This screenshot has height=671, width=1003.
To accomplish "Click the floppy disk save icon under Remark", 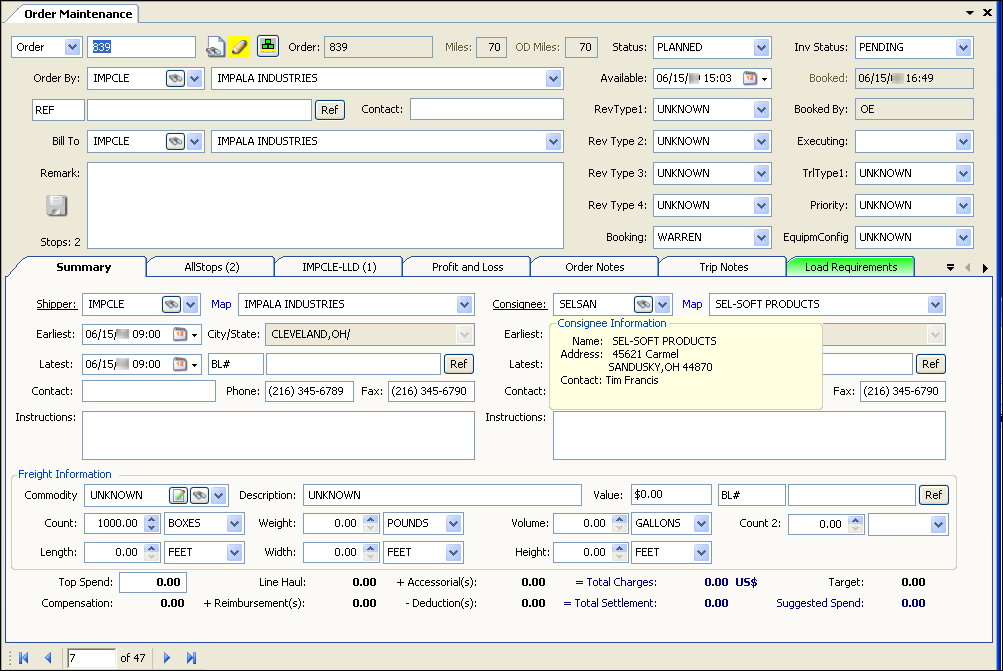I will [x=57, y=206].
